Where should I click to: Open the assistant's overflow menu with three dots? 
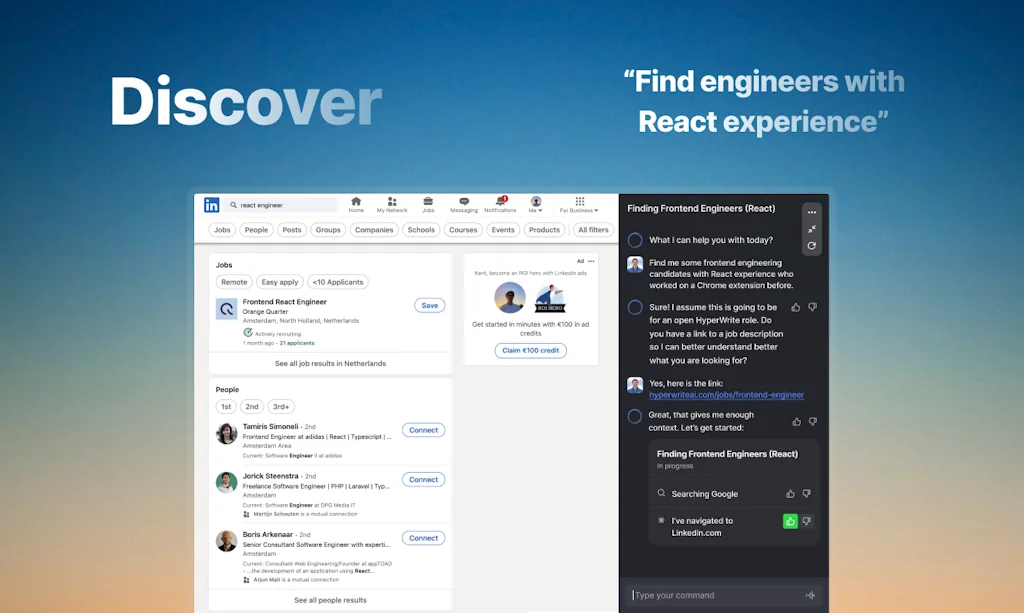tap(812, 212)
